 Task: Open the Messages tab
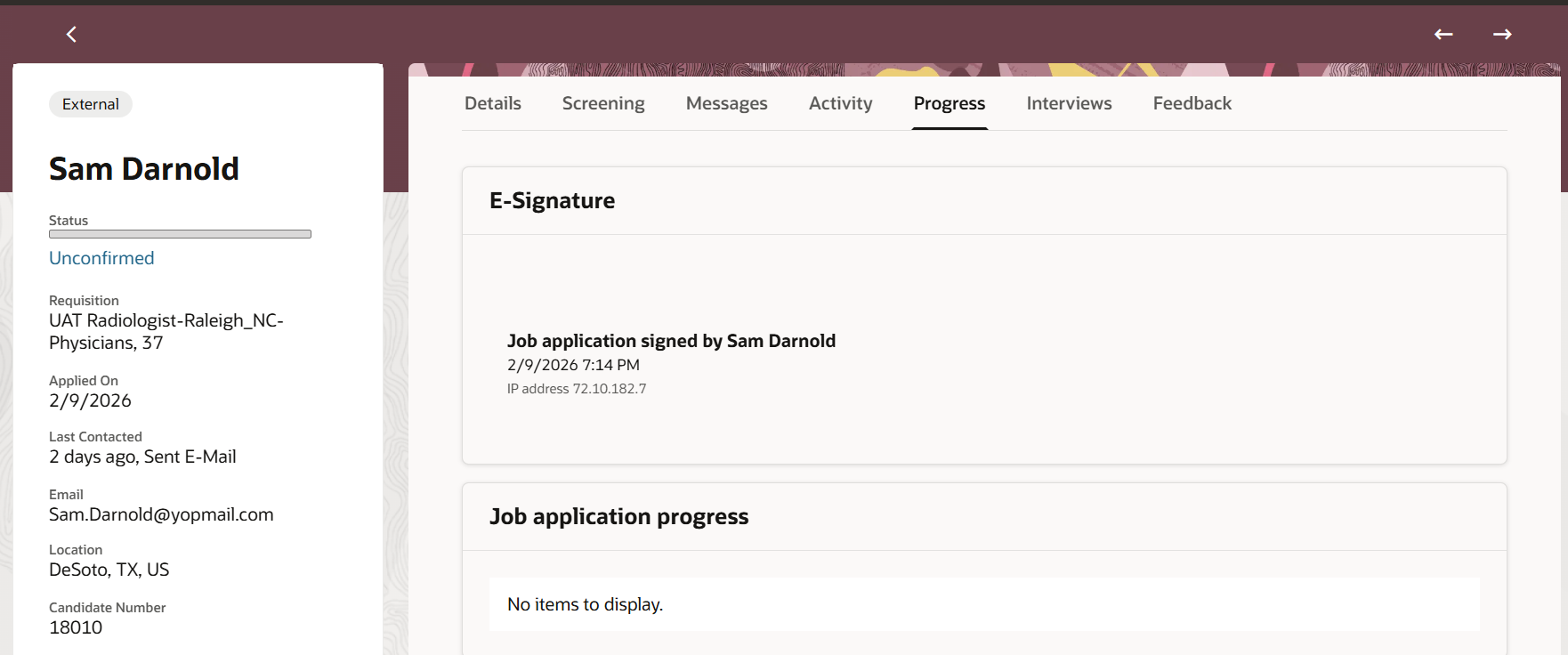(x=726, y=103)
